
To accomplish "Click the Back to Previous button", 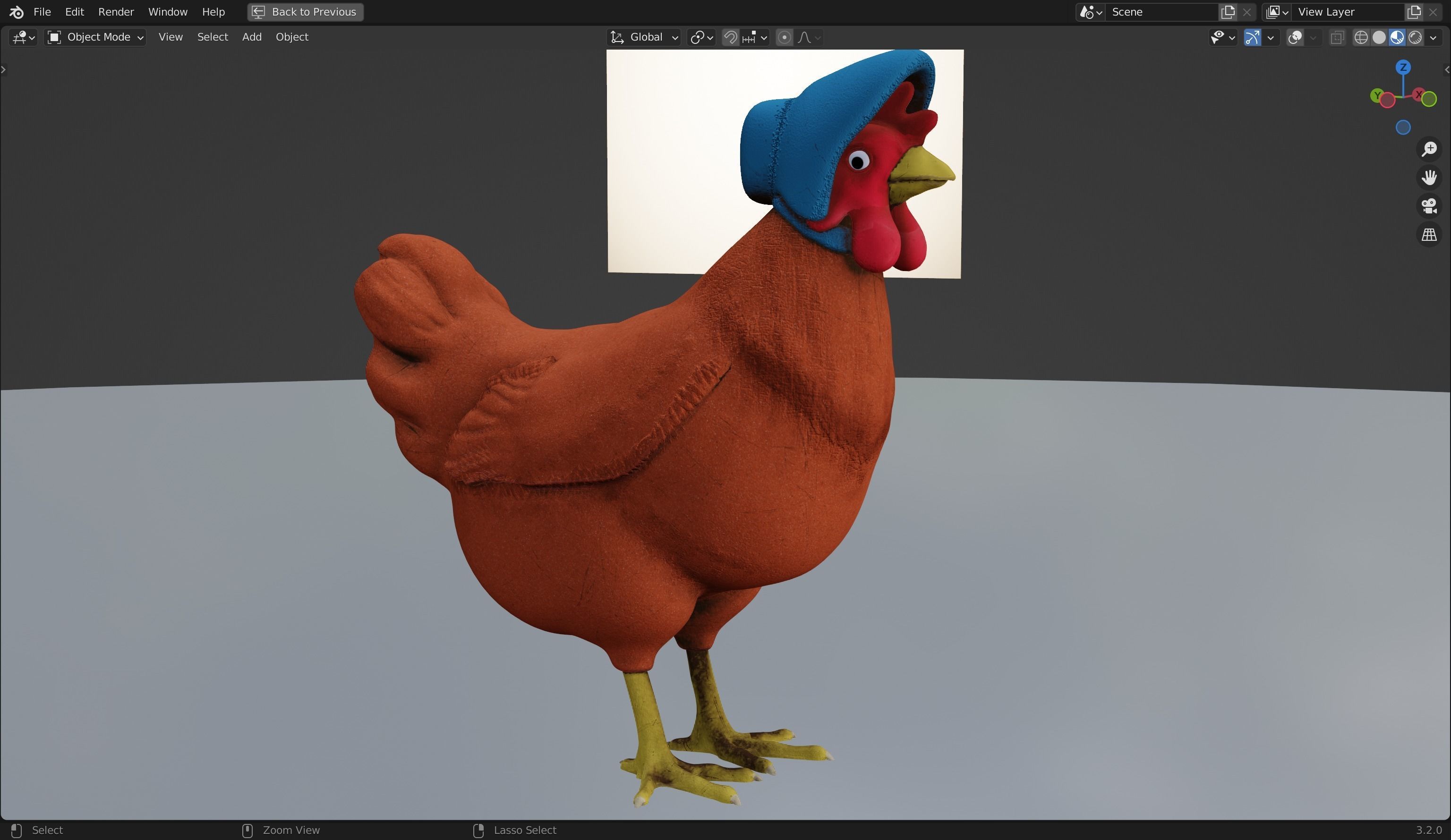I will point(305,11).
